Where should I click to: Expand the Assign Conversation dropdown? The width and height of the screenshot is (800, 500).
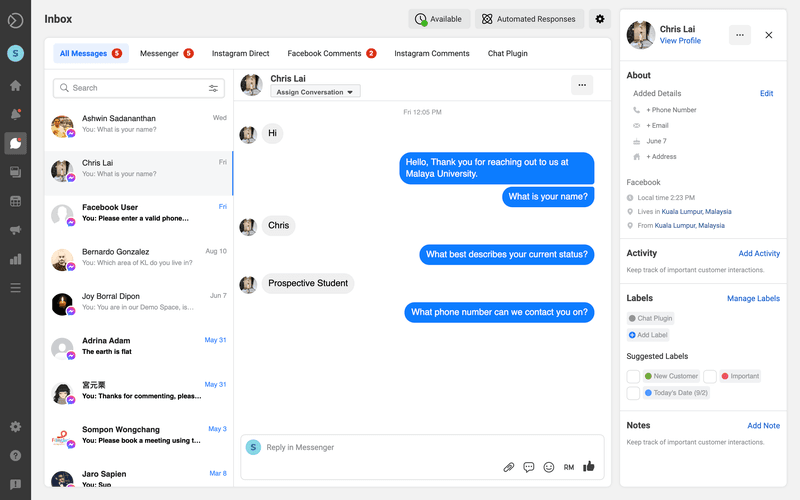(315, 92)
